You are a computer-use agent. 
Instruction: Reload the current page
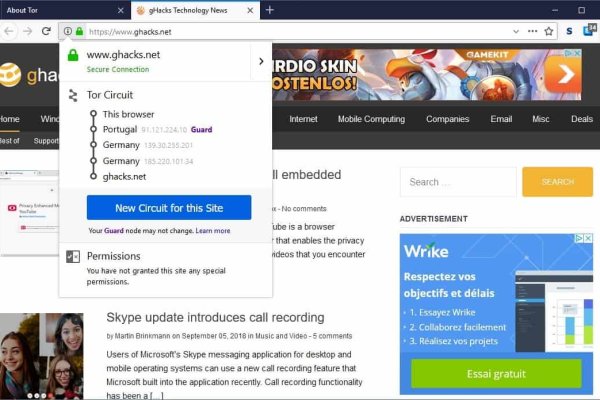tap(46, 31)
